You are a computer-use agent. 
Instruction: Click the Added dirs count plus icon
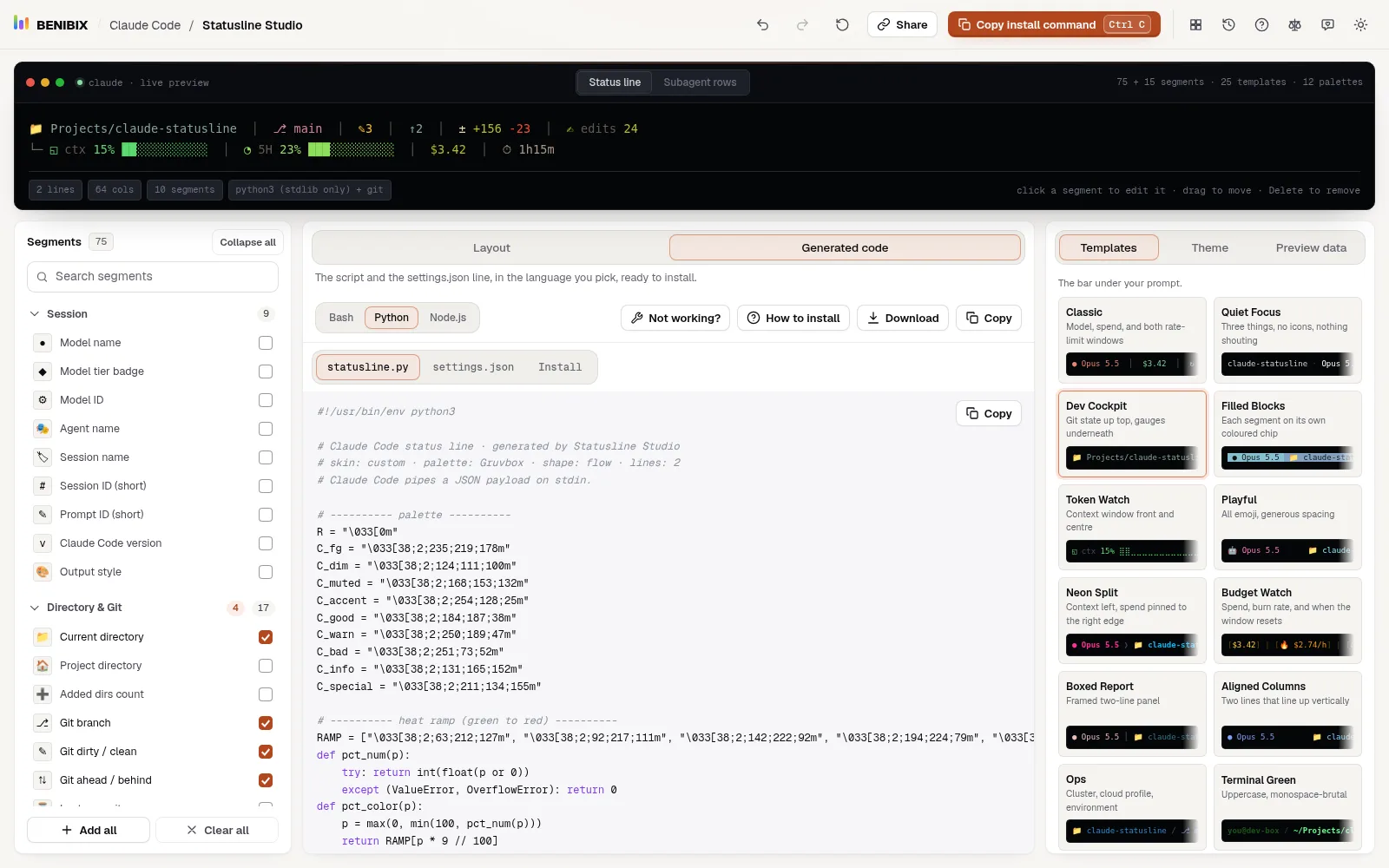pyautogui.click(x=43, y=694)
